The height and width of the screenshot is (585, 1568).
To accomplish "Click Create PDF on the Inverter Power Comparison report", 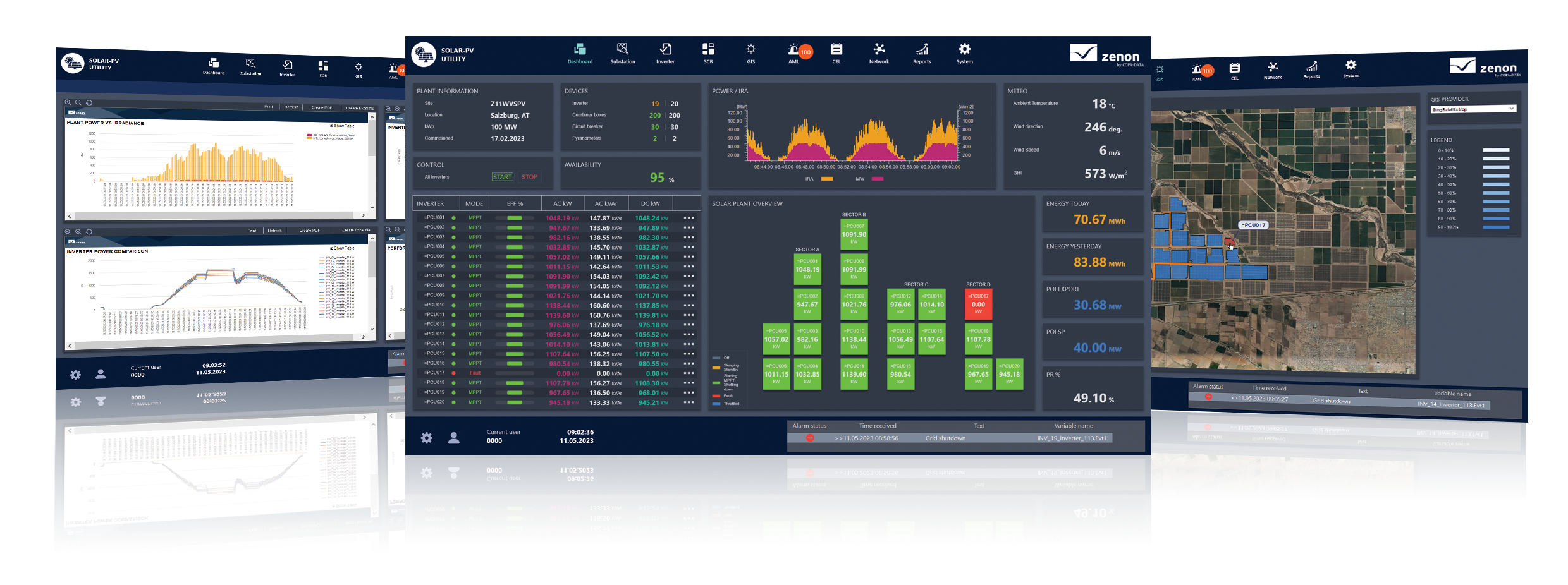I will (310, 231).
